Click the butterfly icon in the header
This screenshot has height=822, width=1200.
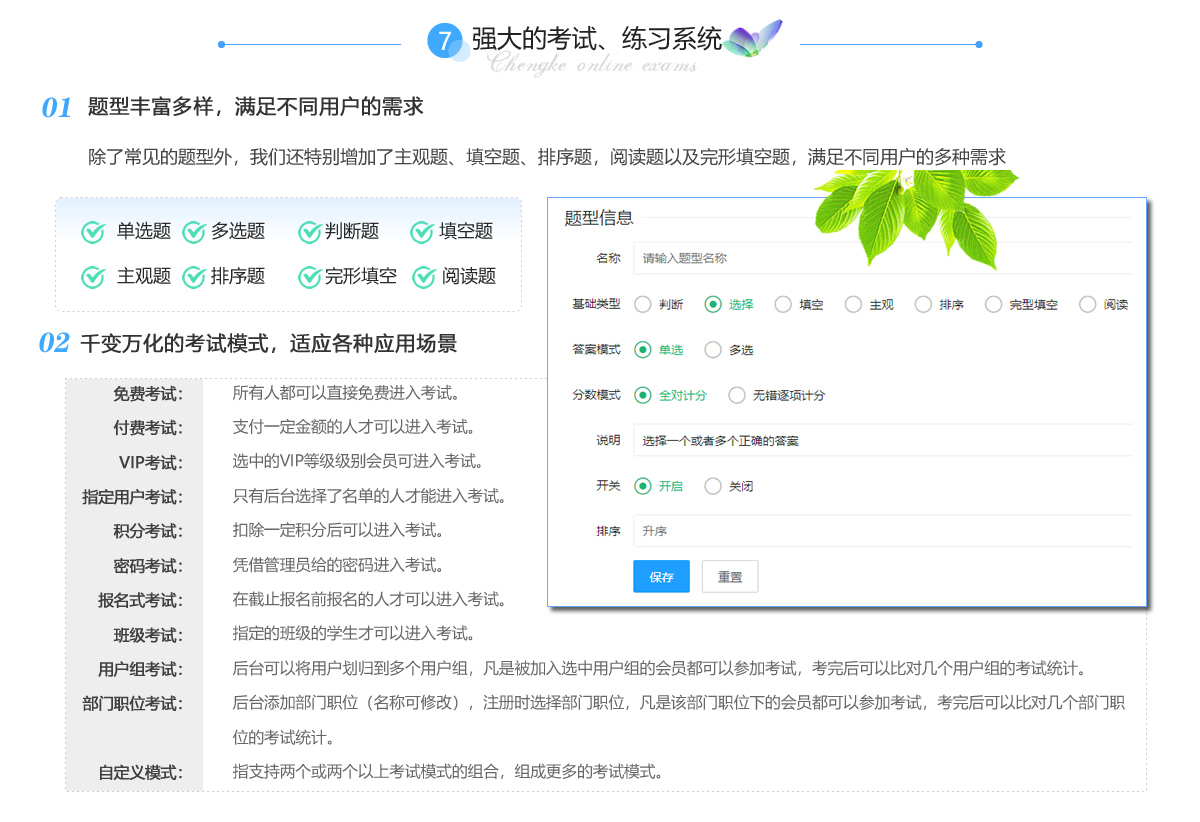point(753,40)
